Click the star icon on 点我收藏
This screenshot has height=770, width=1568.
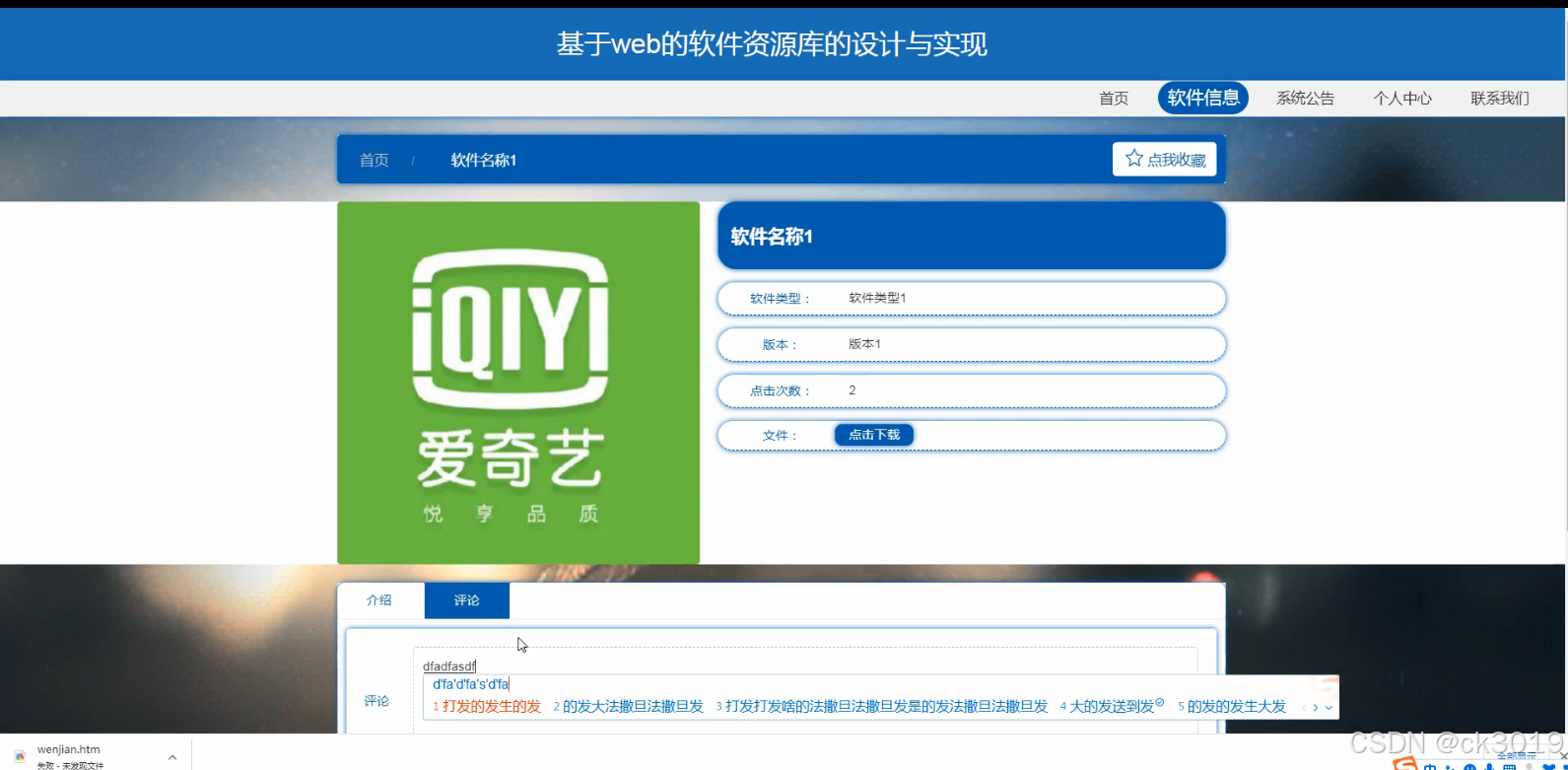1133,159
